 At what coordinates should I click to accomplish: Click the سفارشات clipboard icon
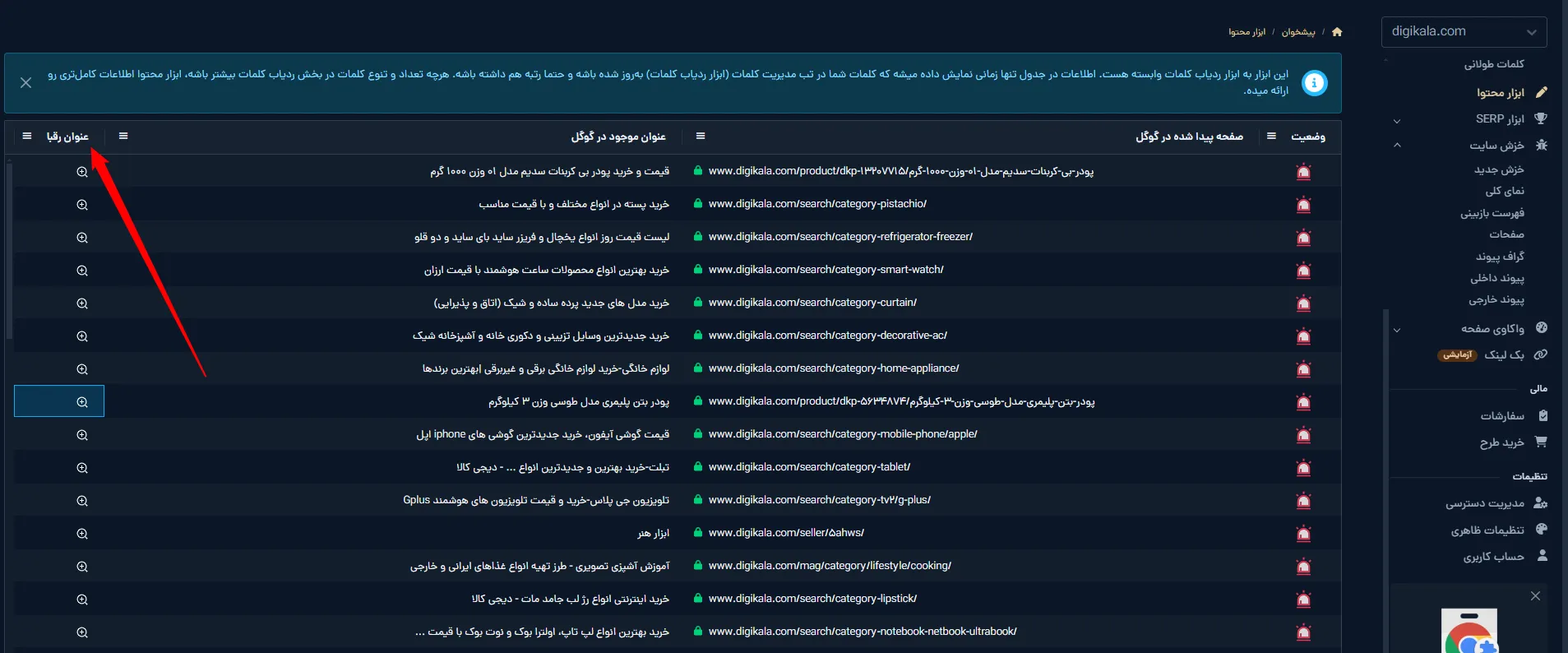[1543, 415]
